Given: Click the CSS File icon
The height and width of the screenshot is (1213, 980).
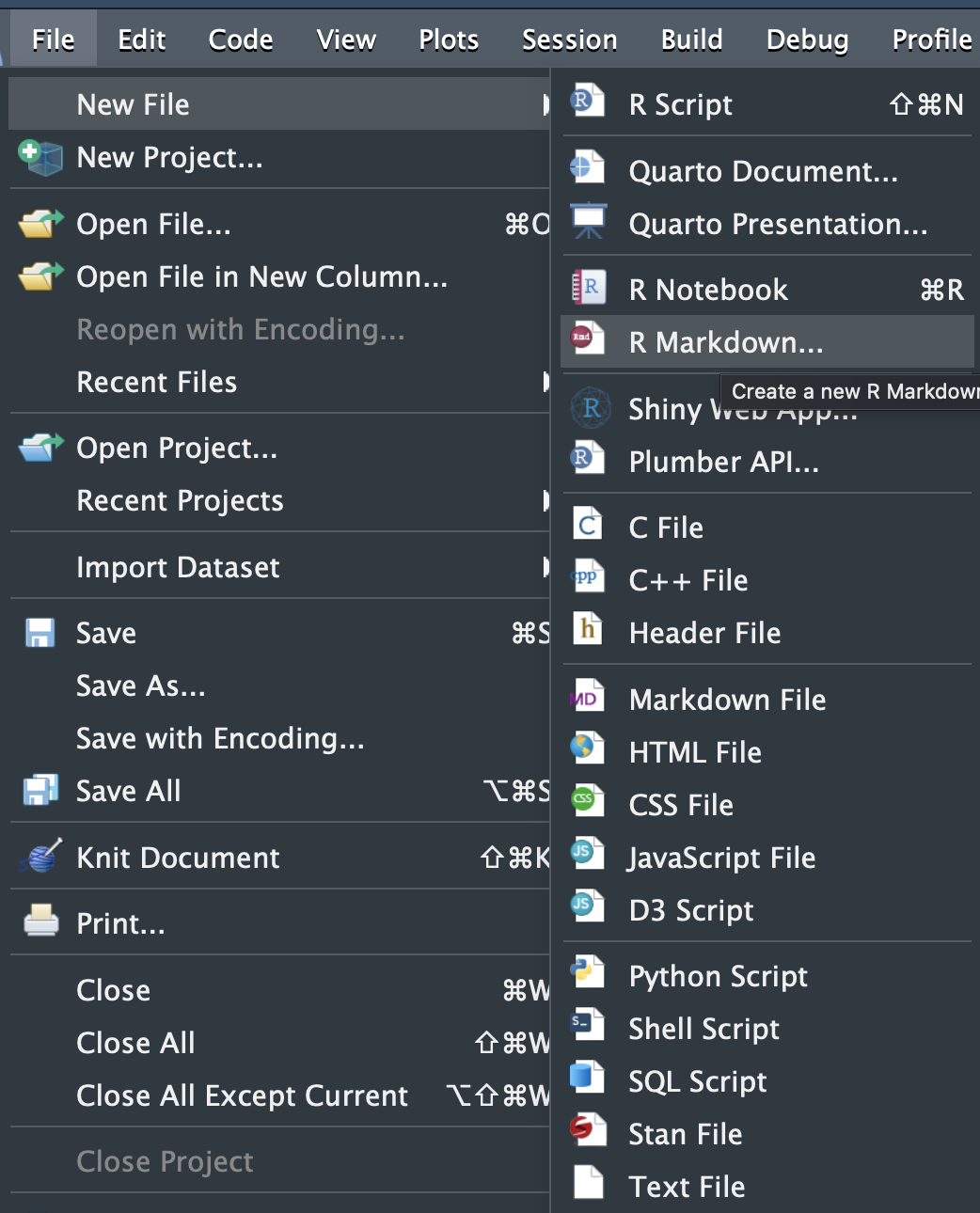Looking at the screenshot, I should pos(588,801).
